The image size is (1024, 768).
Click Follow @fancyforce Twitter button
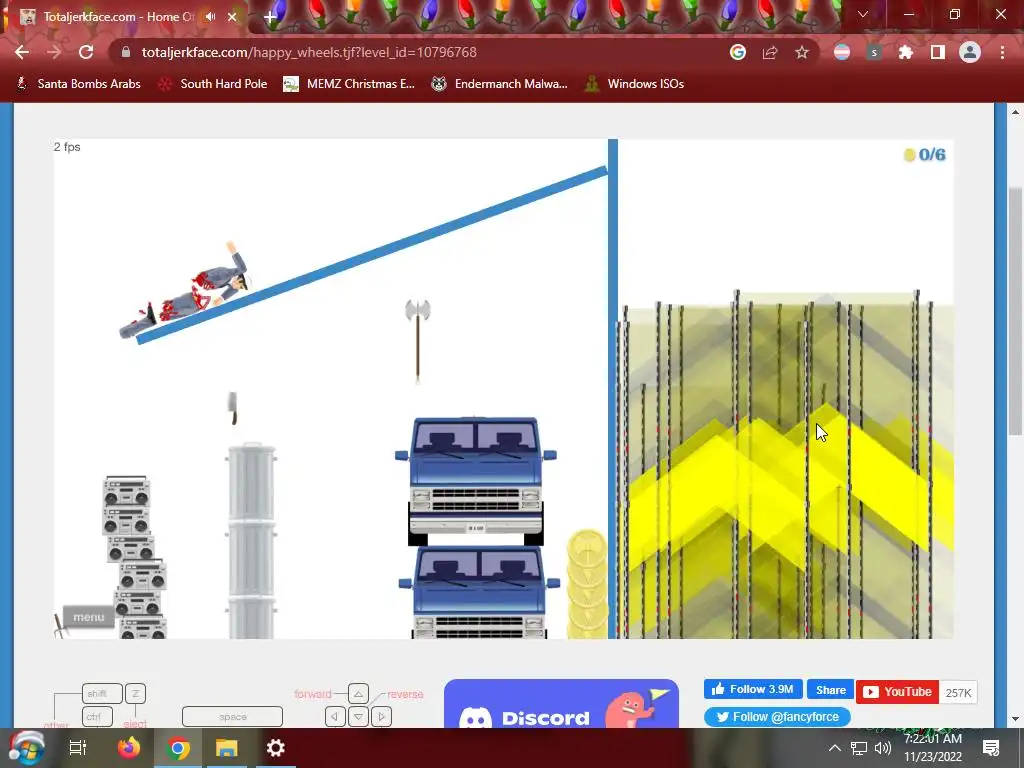point(777,717)
